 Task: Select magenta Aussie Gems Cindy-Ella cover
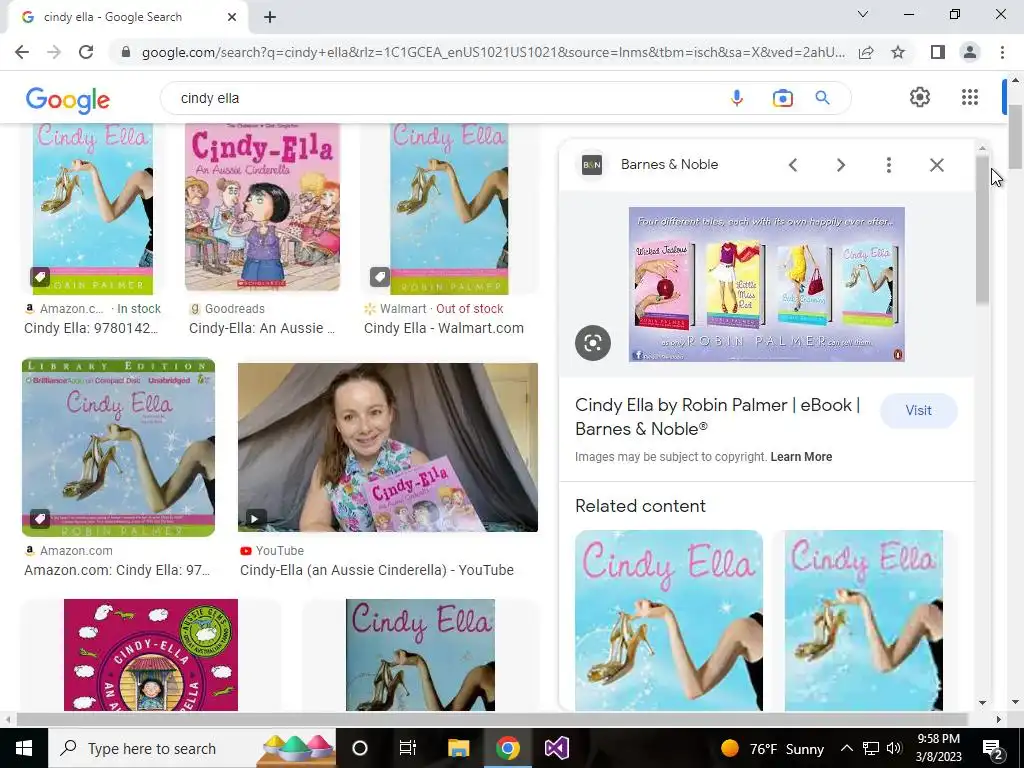pyautogui.click(x=151, y=655)
